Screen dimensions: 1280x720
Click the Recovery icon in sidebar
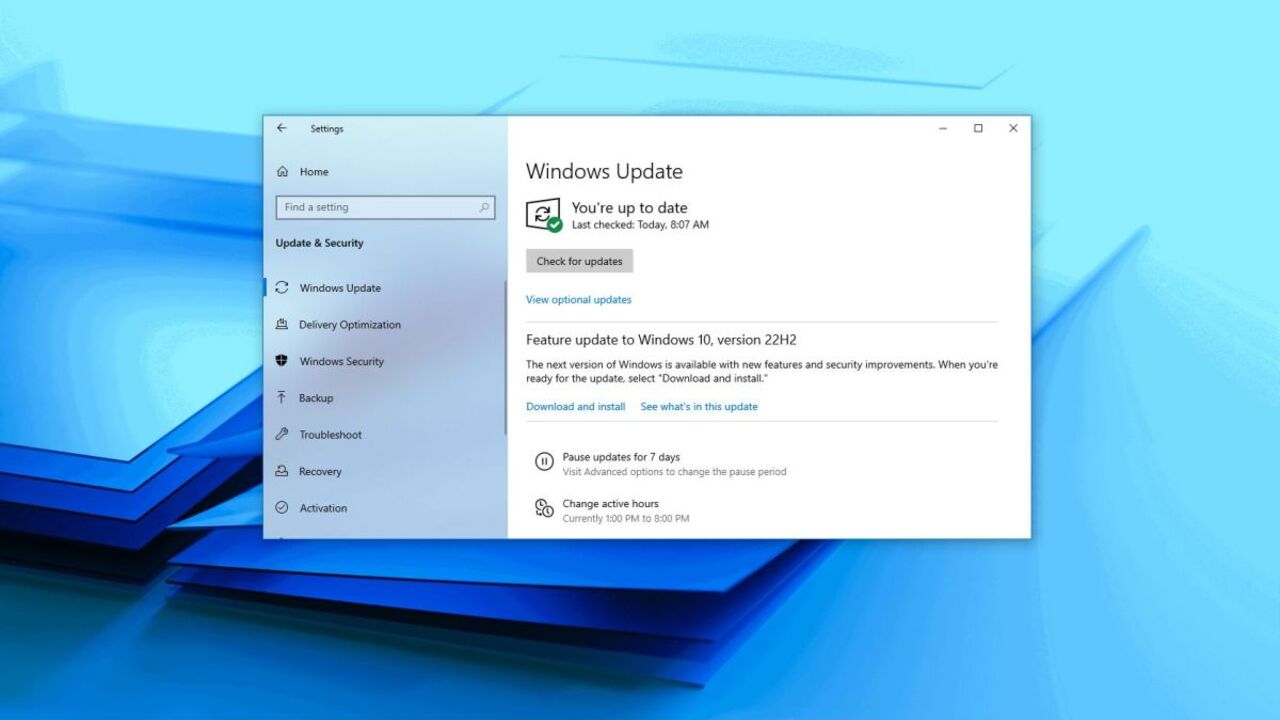pos(282,471)
